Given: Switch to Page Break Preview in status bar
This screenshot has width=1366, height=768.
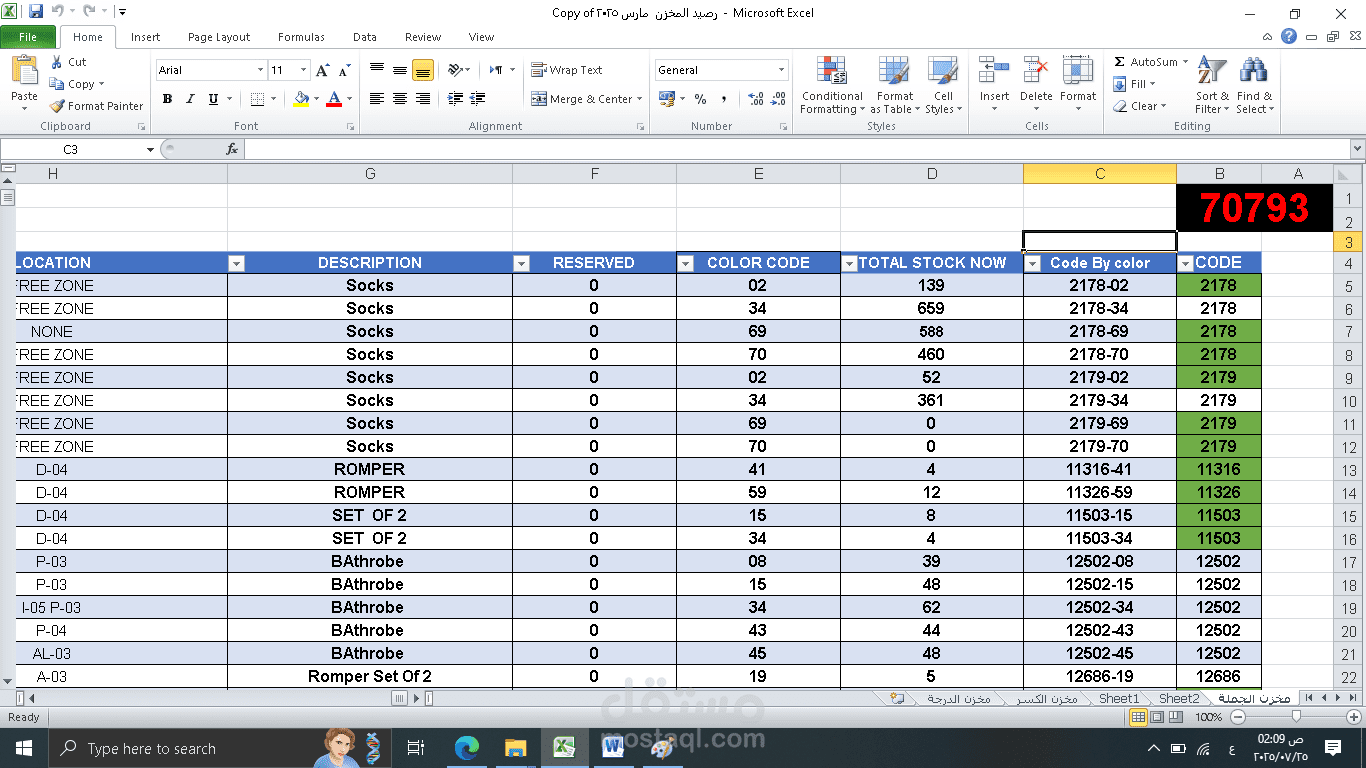Looking at the screenshot, I should pyautogui.click(x=1174, y=717).
